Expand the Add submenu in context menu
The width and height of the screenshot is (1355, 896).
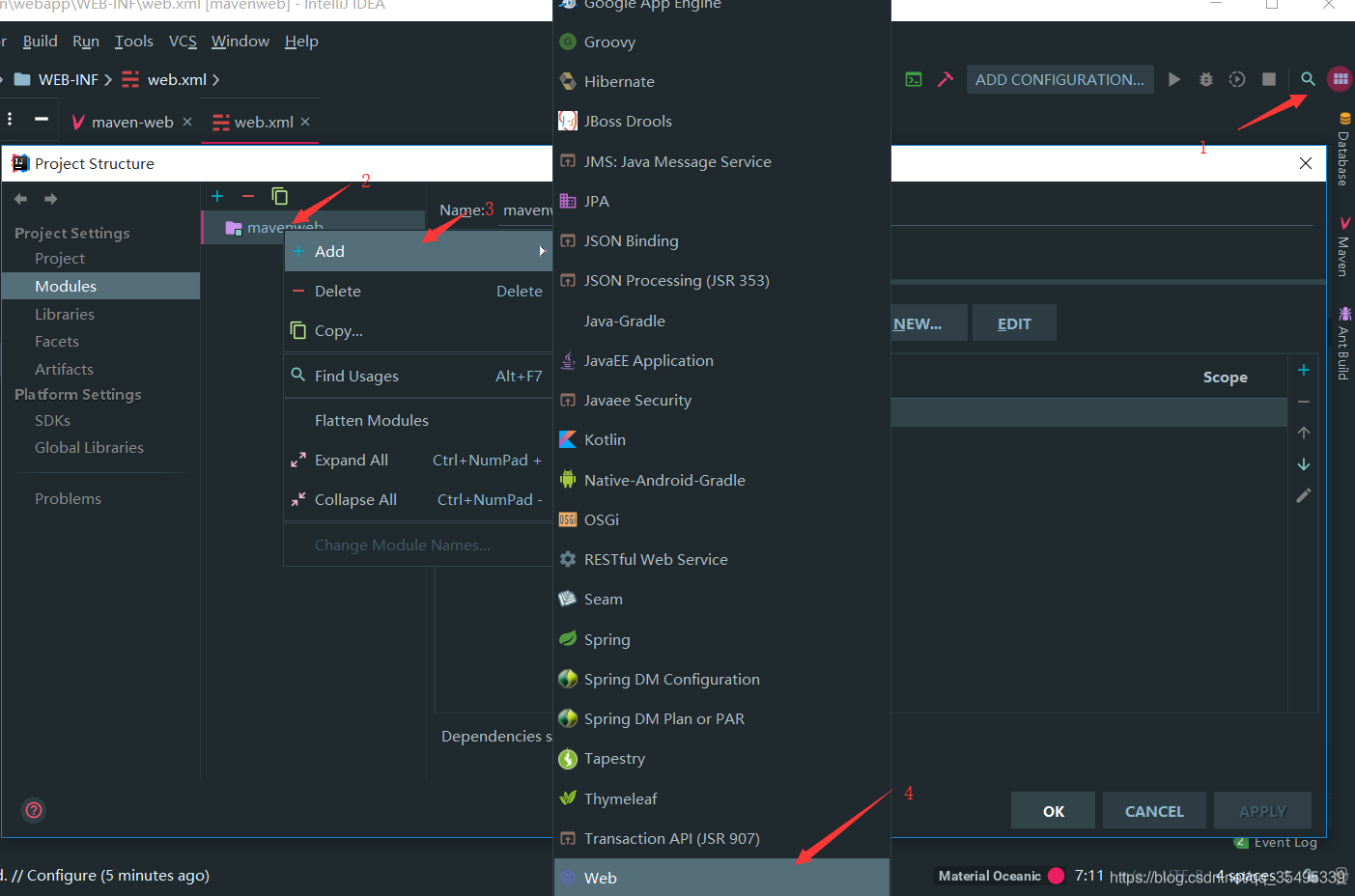point(418,251)
